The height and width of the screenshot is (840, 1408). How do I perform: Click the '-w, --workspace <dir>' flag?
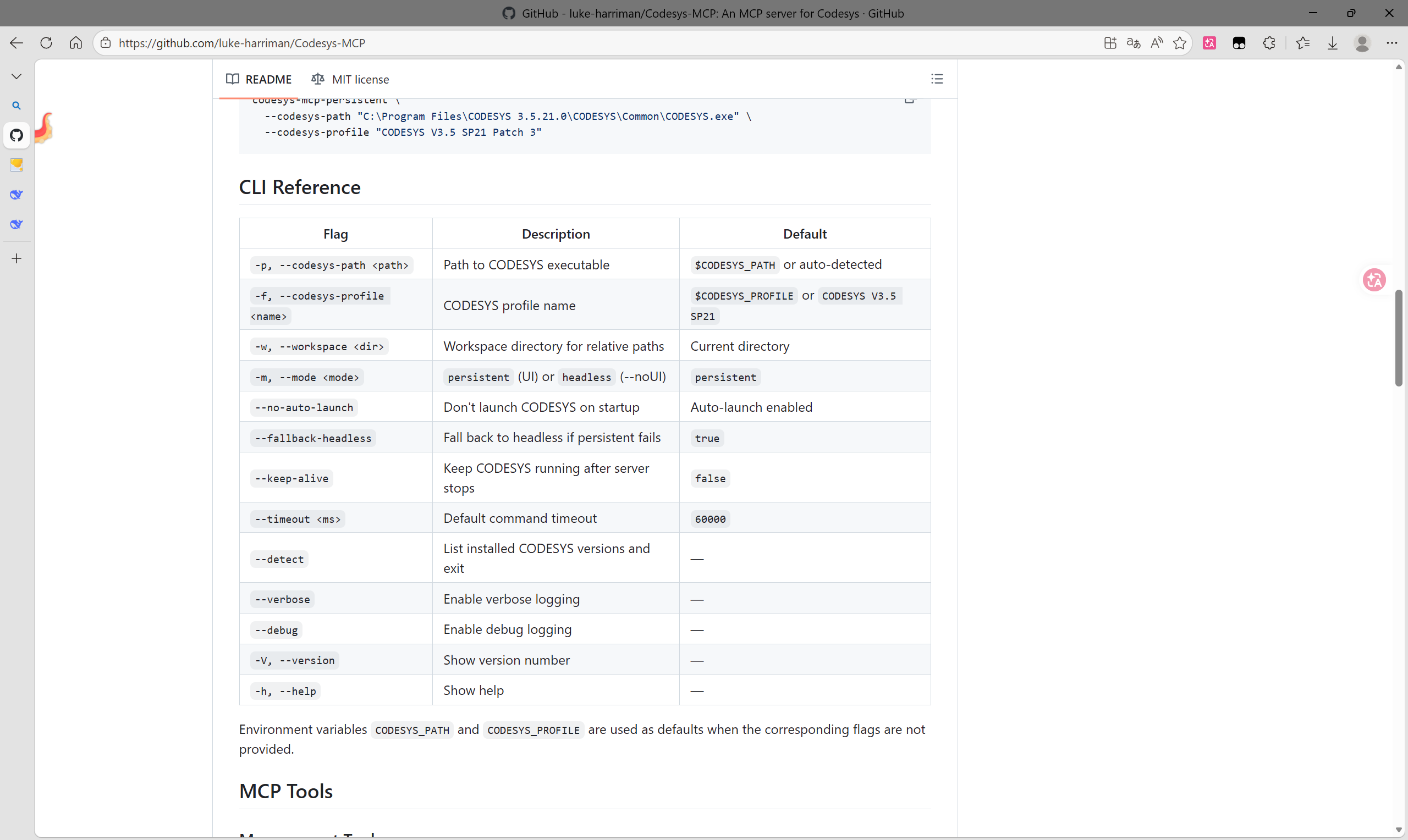[x=320, y=346]
